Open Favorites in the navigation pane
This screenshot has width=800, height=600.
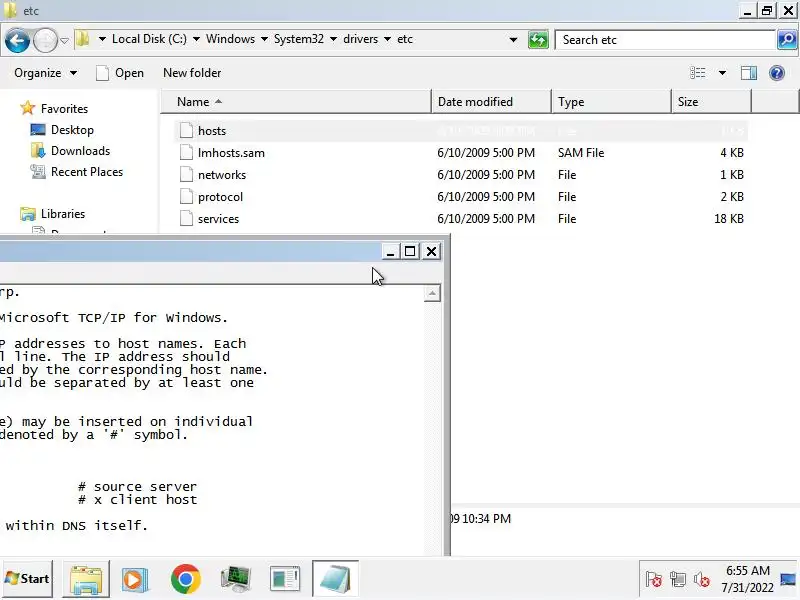point(54,108)
